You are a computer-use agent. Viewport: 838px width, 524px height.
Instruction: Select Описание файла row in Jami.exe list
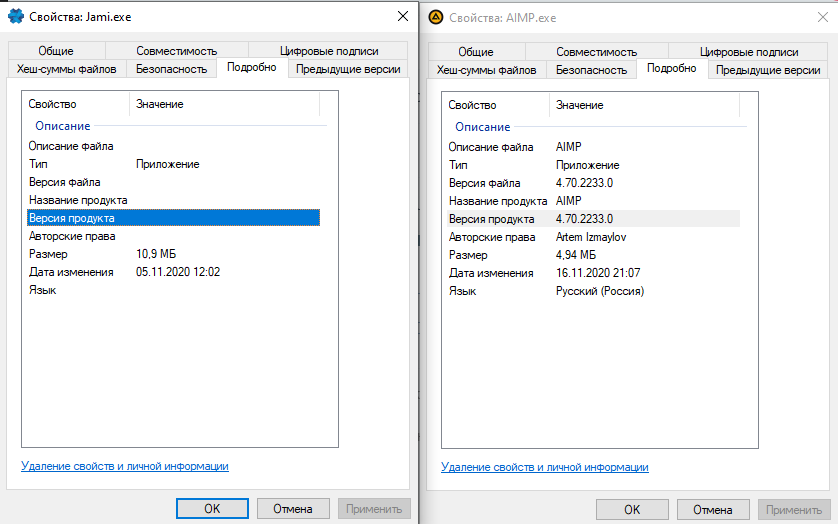[173, 146]
